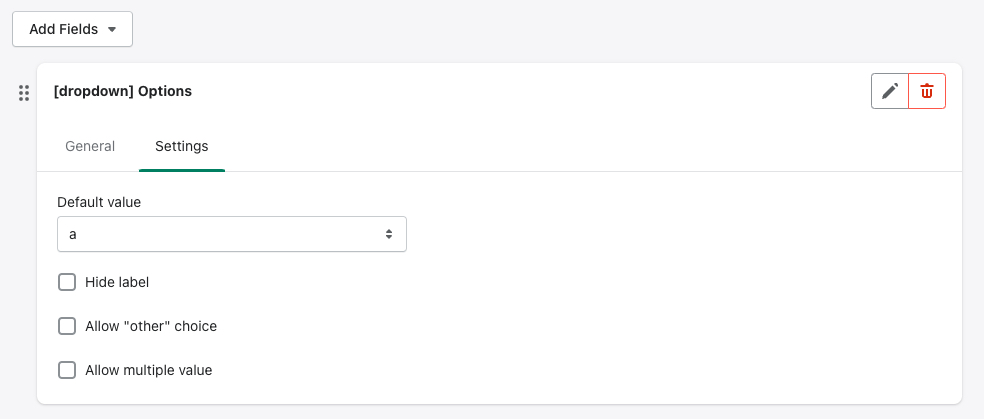Click the pencil edit icon
Screen dimensions: 984x419
click(x=890, y=91)
